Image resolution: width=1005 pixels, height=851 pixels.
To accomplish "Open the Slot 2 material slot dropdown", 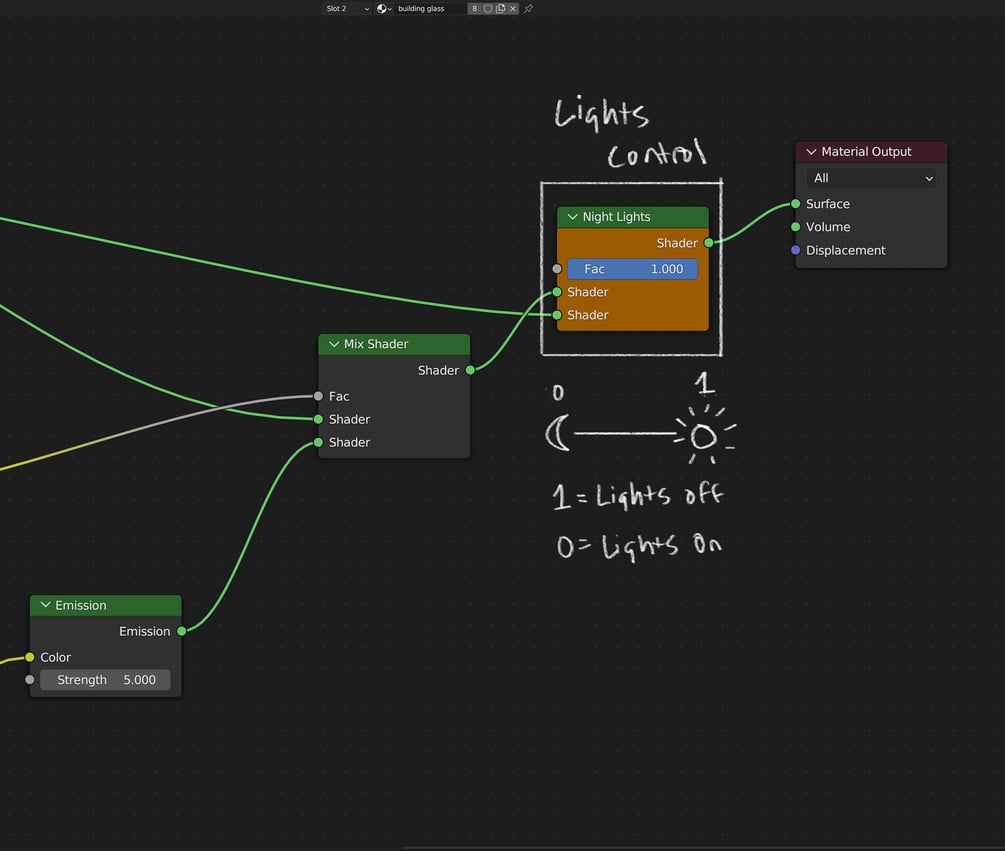I will 347,8.
